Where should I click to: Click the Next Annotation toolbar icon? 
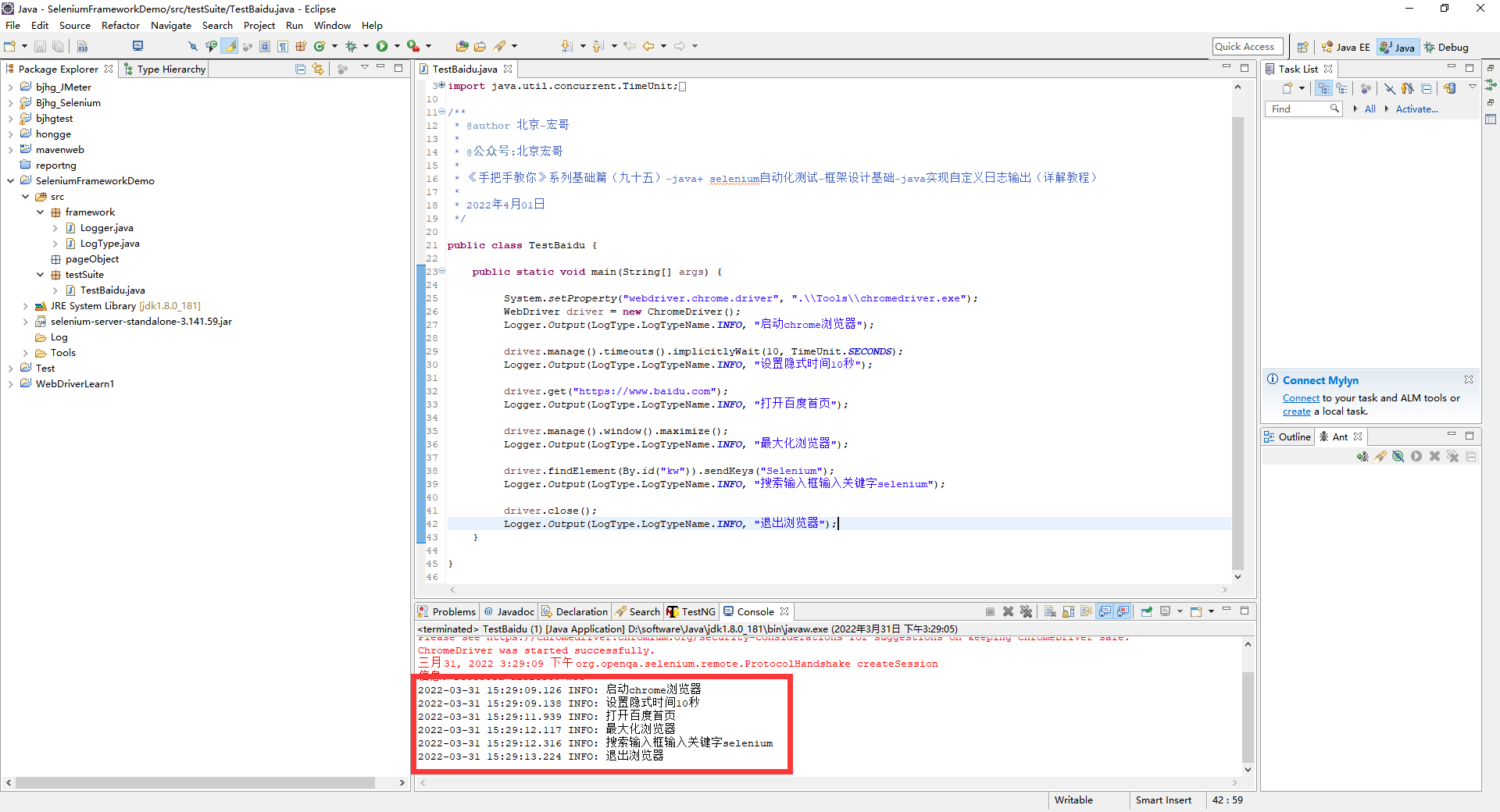click(567, 47)
